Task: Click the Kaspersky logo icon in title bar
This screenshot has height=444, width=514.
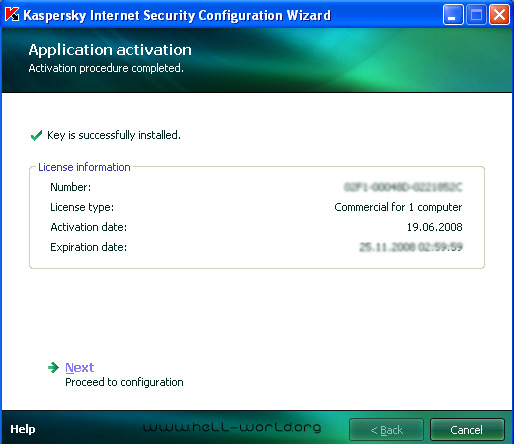Action: tap(12, 15)
